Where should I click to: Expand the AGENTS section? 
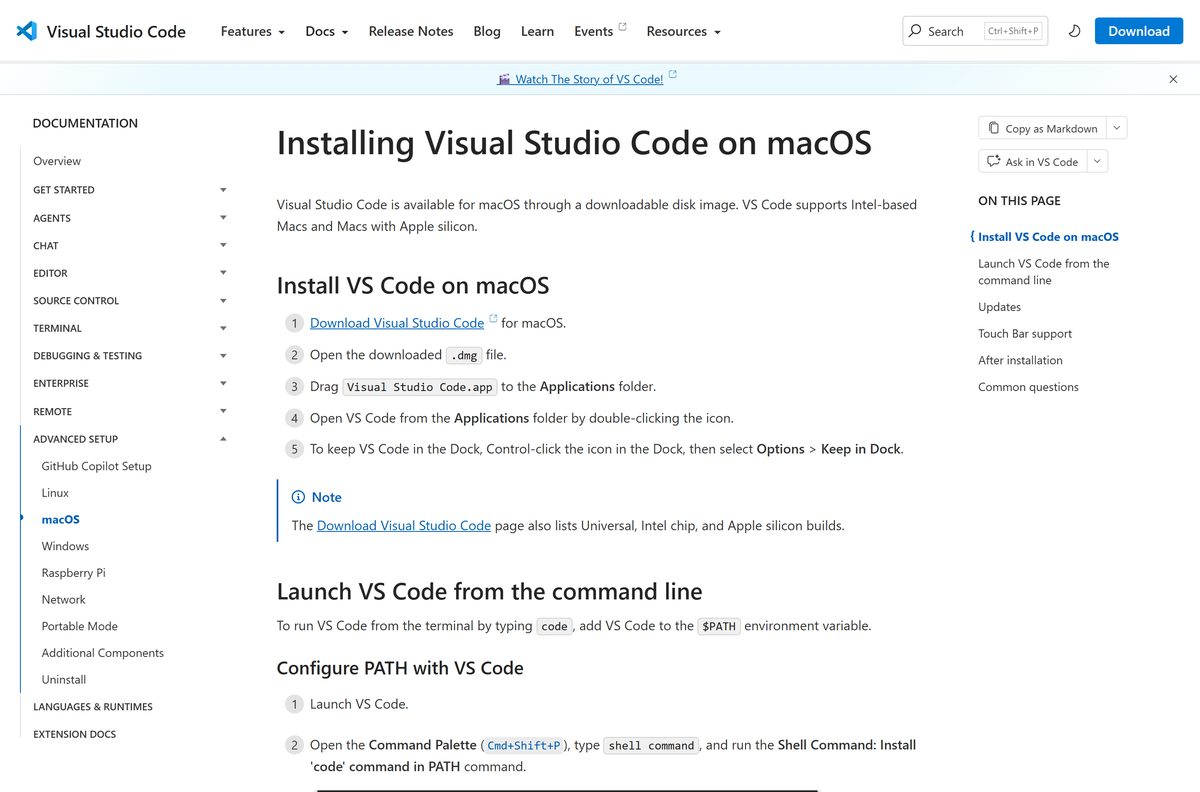130,217
